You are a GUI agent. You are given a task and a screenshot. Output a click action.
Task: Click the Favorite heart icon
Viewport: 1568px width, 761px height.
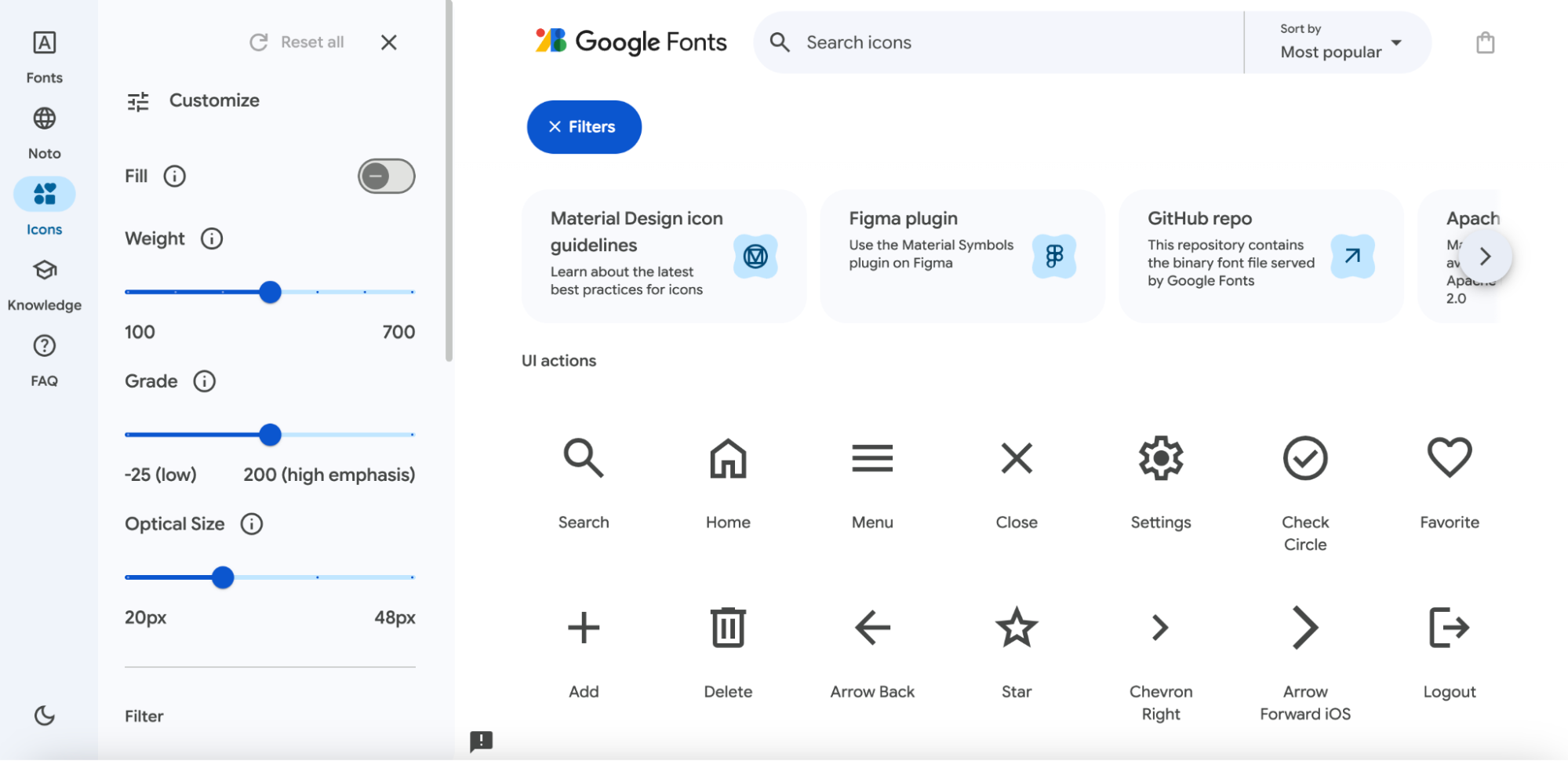pos(1448,458)
